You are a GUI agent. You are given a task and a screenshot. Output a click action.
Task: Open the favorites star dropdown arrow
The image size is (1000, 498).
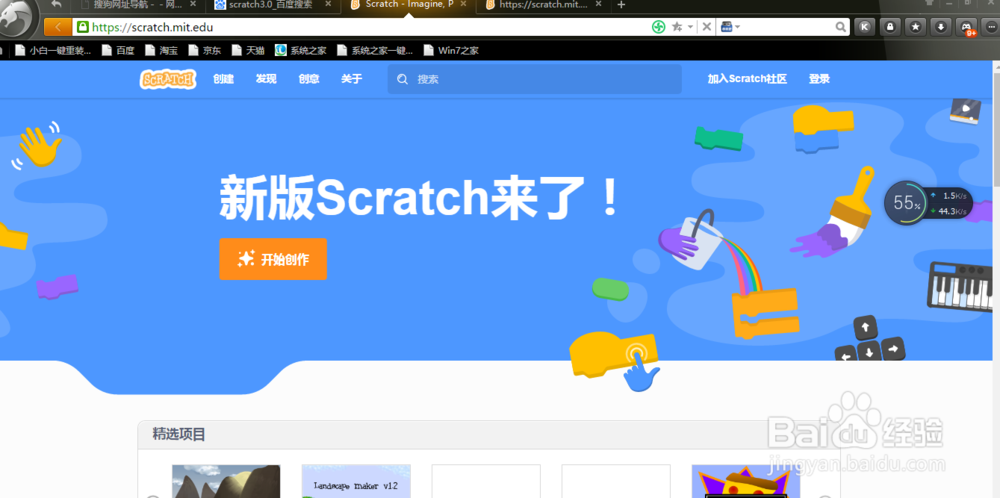coord(691,27)
